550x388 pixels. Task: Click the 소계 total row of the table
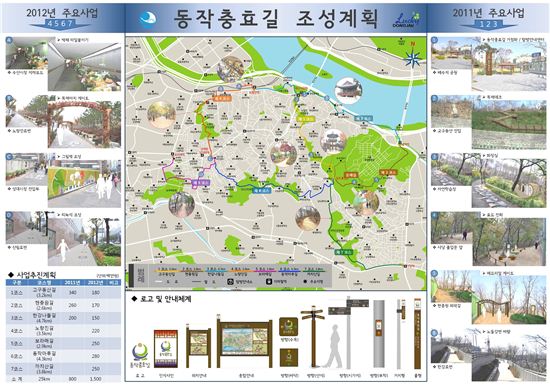coord(63,379)
